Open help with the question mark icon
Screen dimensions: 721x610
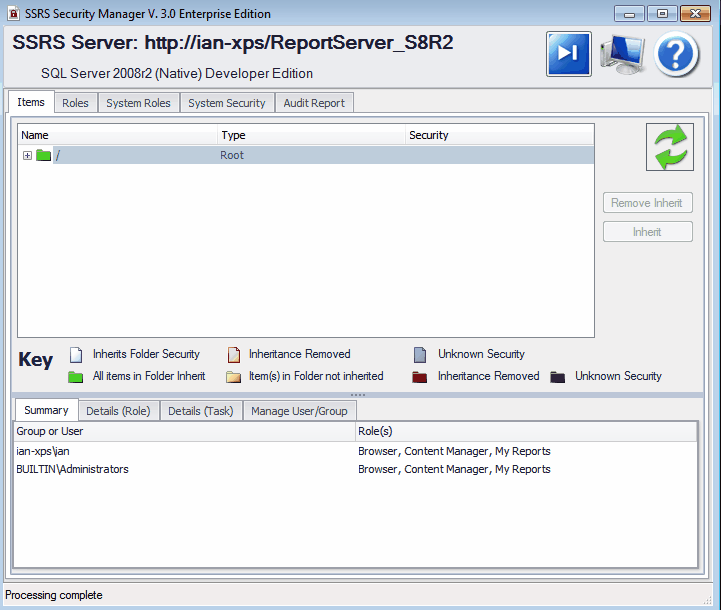[x=676, y=54]
